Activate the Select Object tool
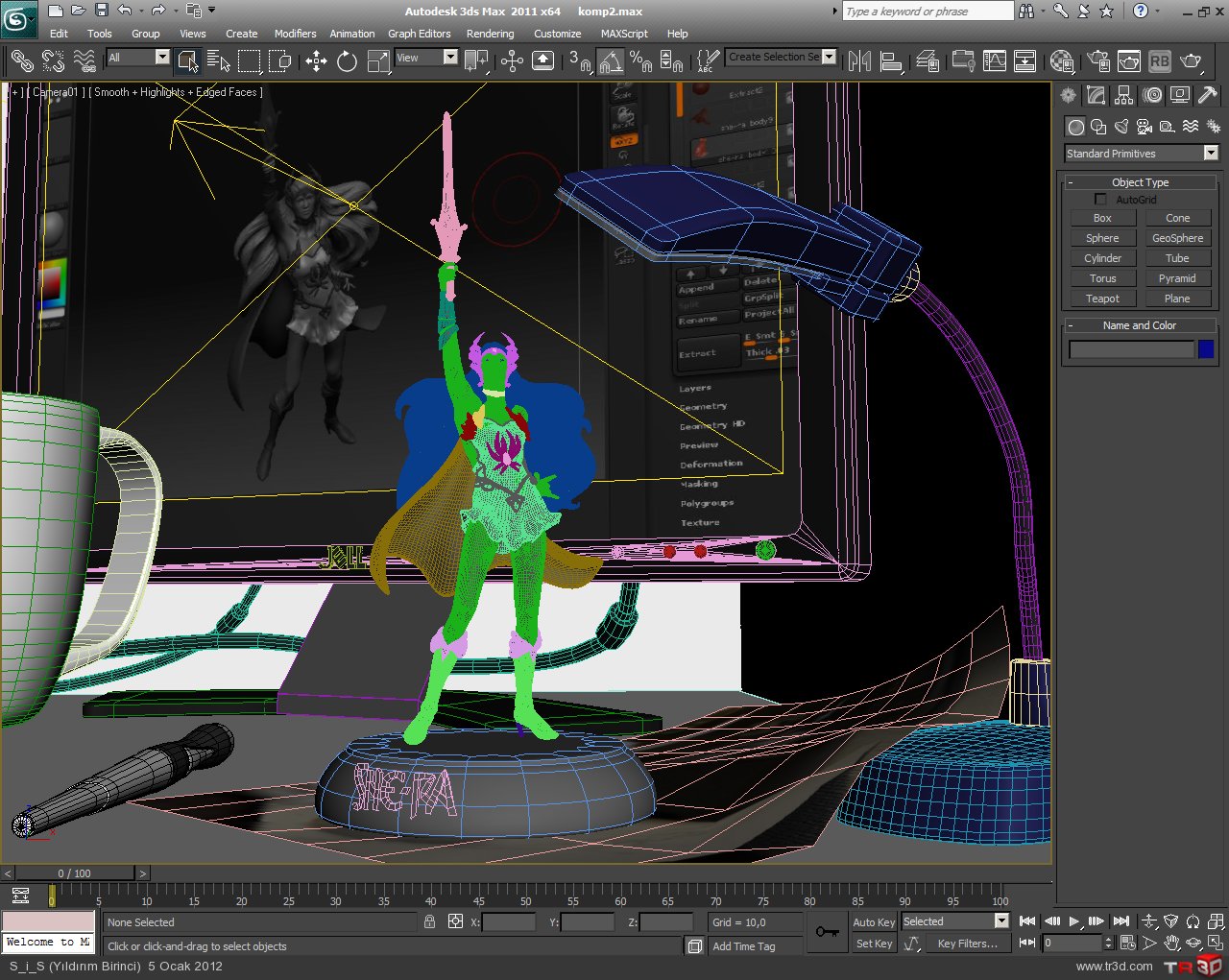The image size is (1229, 980). tap(188, 61)
